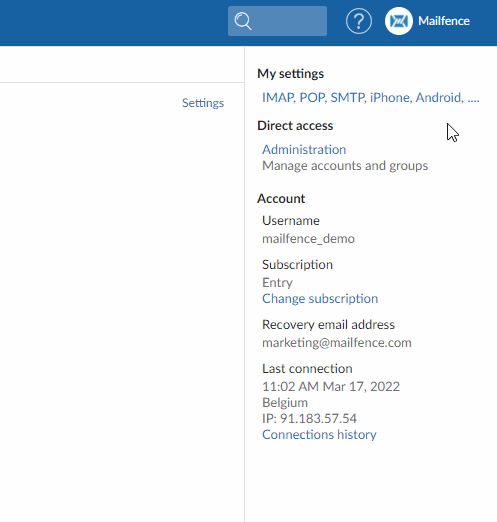This screenshot has height=522, width=497.
Task: Click the IP: 91.183.57.54 text
Action: tap(309, 419)
